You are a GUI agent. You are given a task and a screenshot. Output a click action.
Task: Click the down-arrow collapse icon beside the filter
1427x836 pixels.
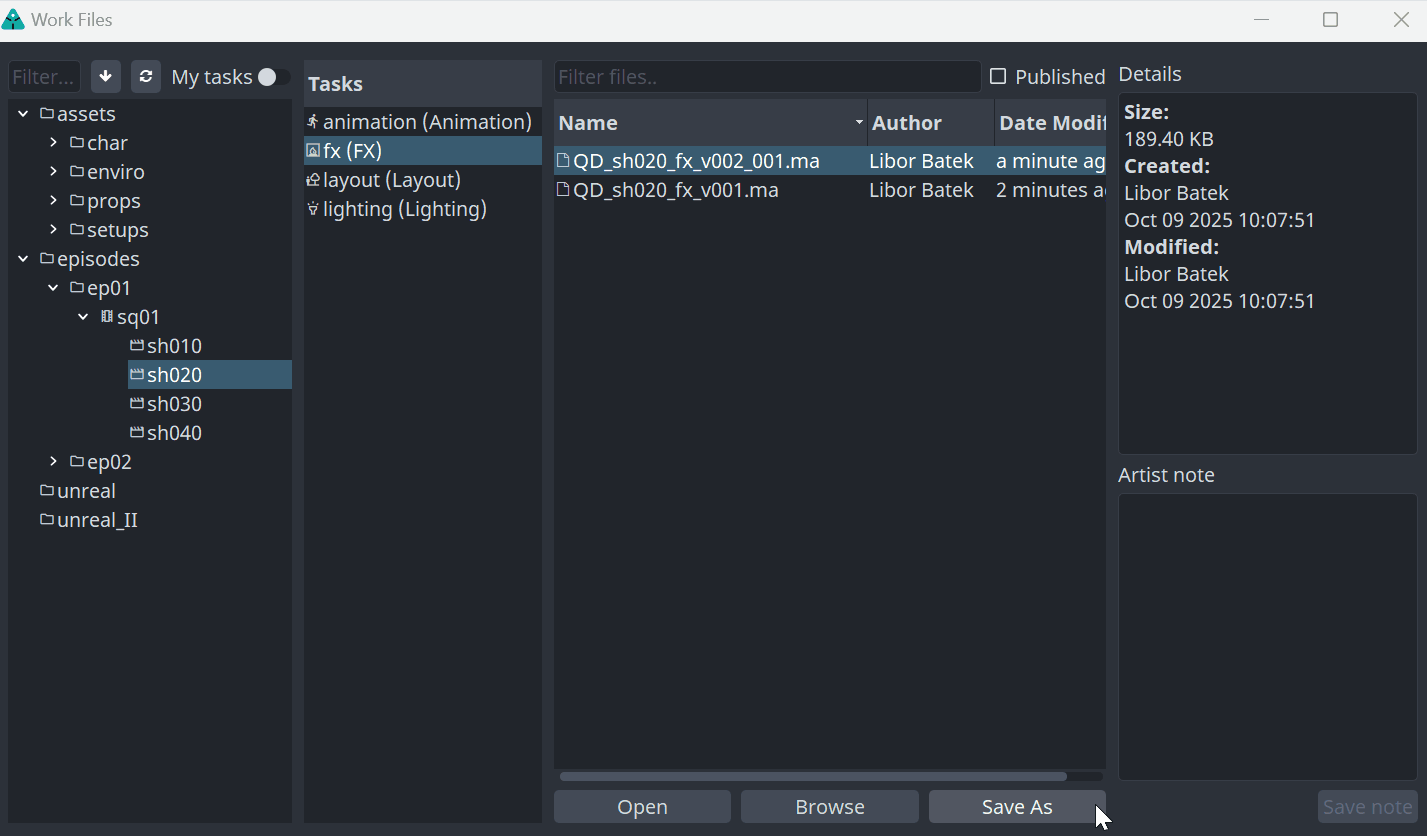tap(106, 77)
